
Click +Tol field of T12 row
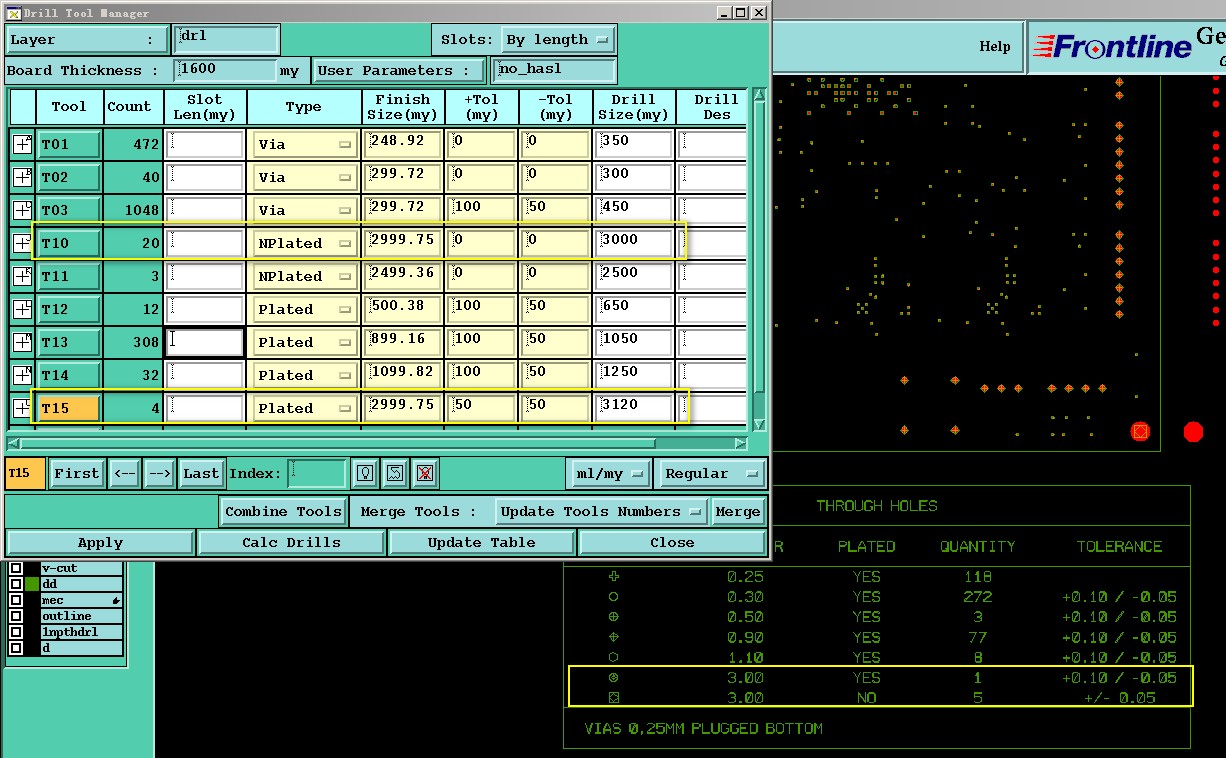point(482,309)
